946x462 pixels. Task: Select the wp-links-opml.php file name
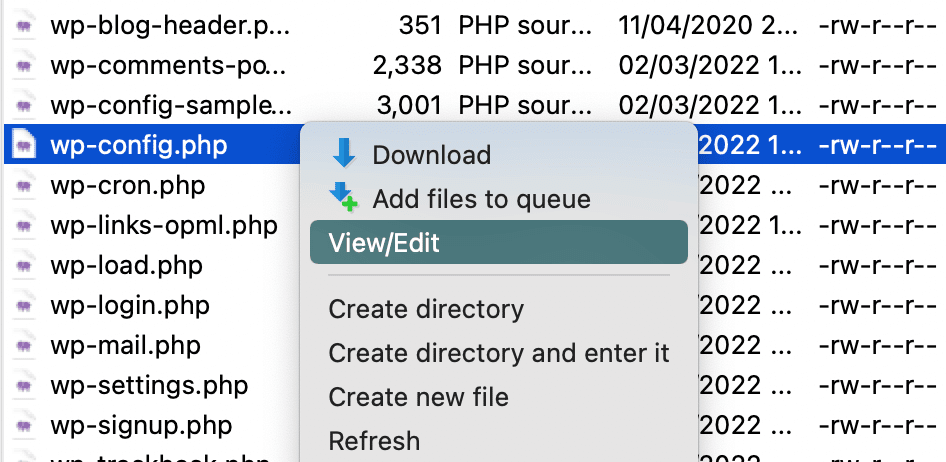pyautogui.click(x=164, y=226)
